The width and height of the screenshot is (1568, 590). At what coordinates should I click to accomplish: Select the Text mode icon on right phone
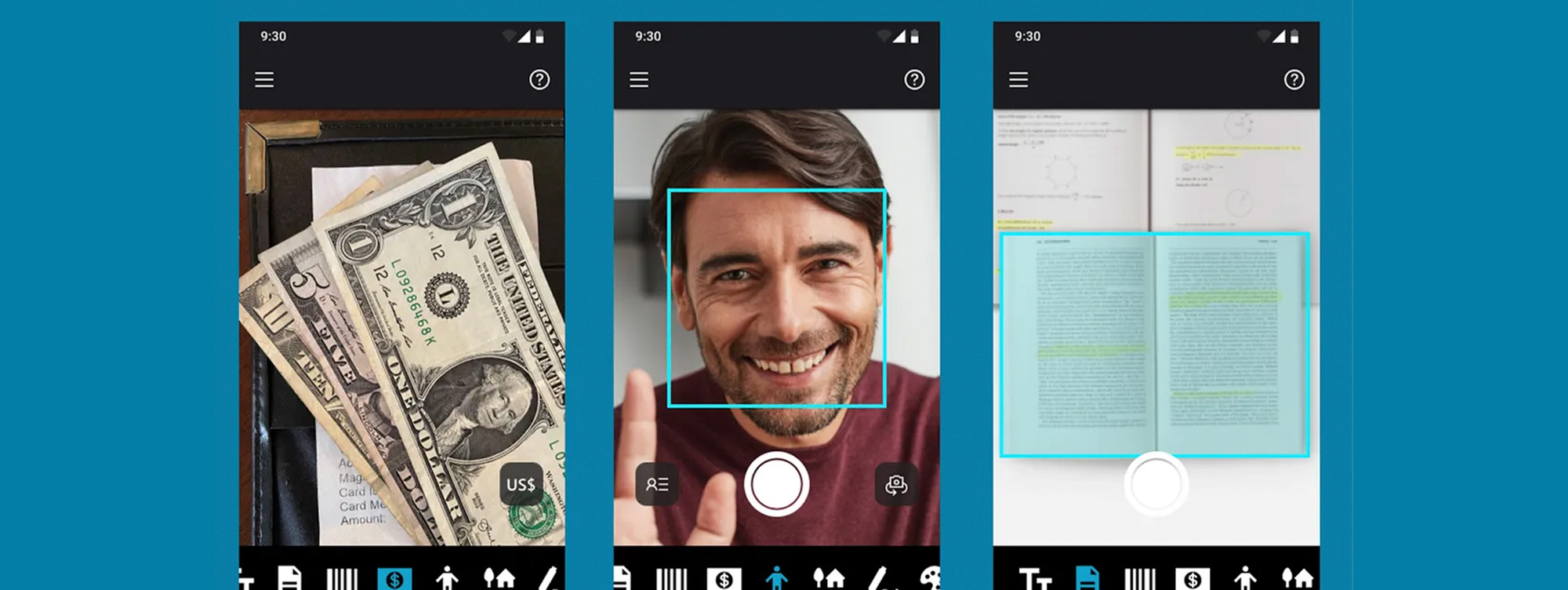point(1034,579)
